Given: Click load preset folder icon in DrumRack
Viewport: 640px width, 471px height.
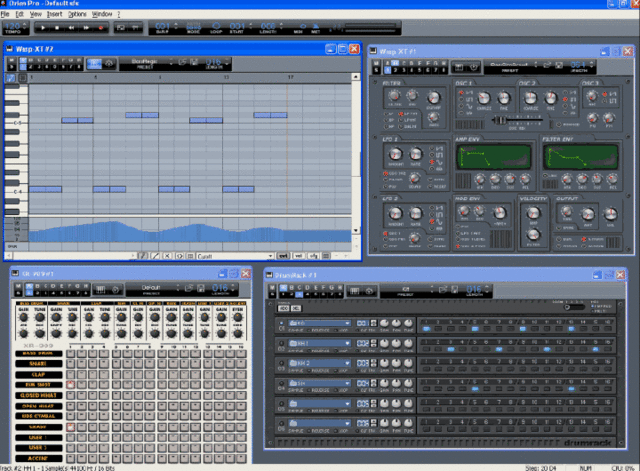Looking at the screenshot, I should (x=443, y=290).
